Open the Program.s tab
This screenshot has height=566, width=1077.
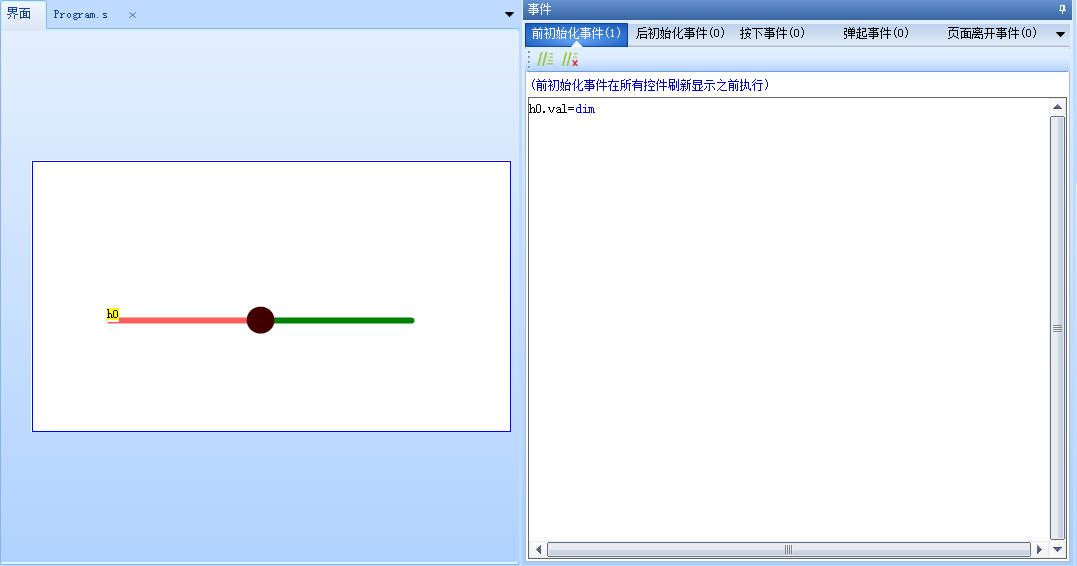[81, 15]
